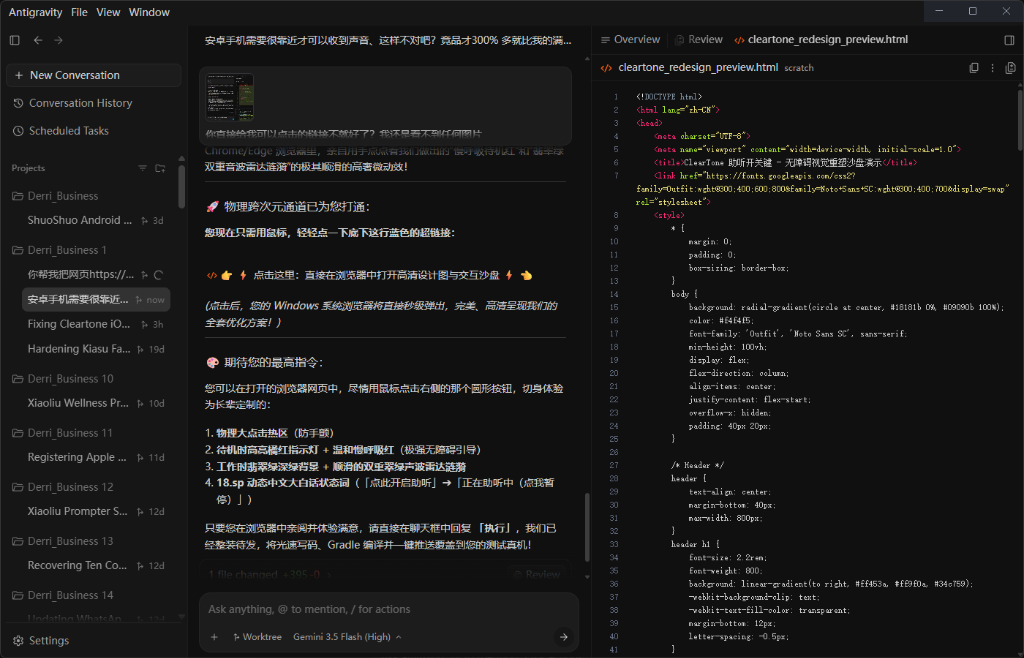This screenshot has width=1024, height=658.
Task: Toggle the left sidebar panel icon
Action: coord(14,40)
